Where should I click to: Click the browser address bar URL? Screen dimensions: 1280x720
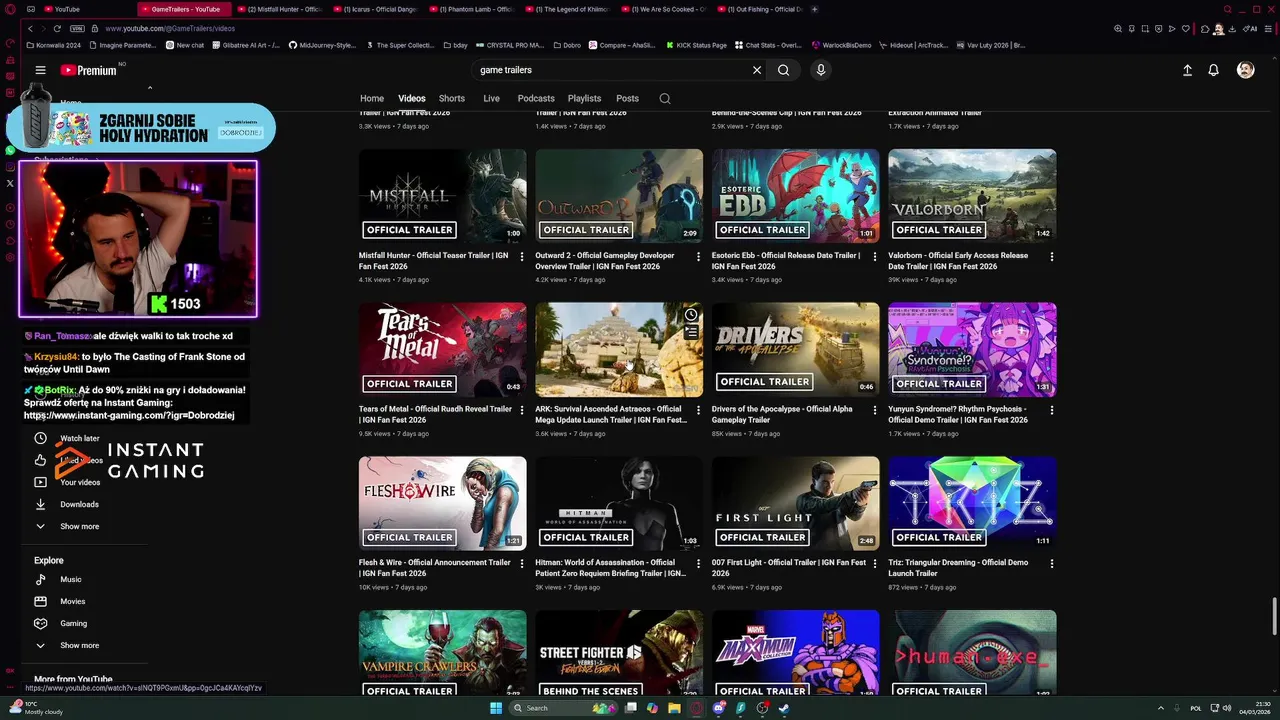coord(170,28)
